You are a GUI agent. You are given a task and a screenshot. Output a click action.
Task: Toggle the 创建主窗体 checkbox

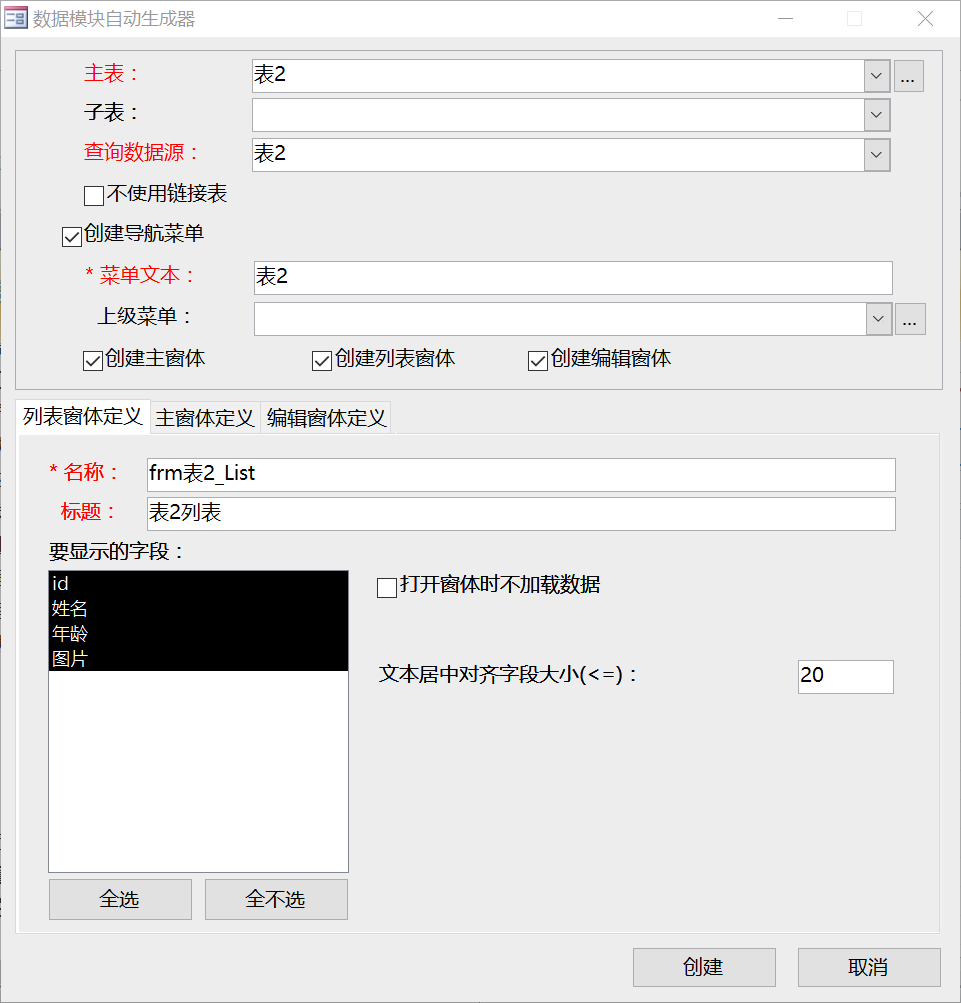(x=93, y=361)
